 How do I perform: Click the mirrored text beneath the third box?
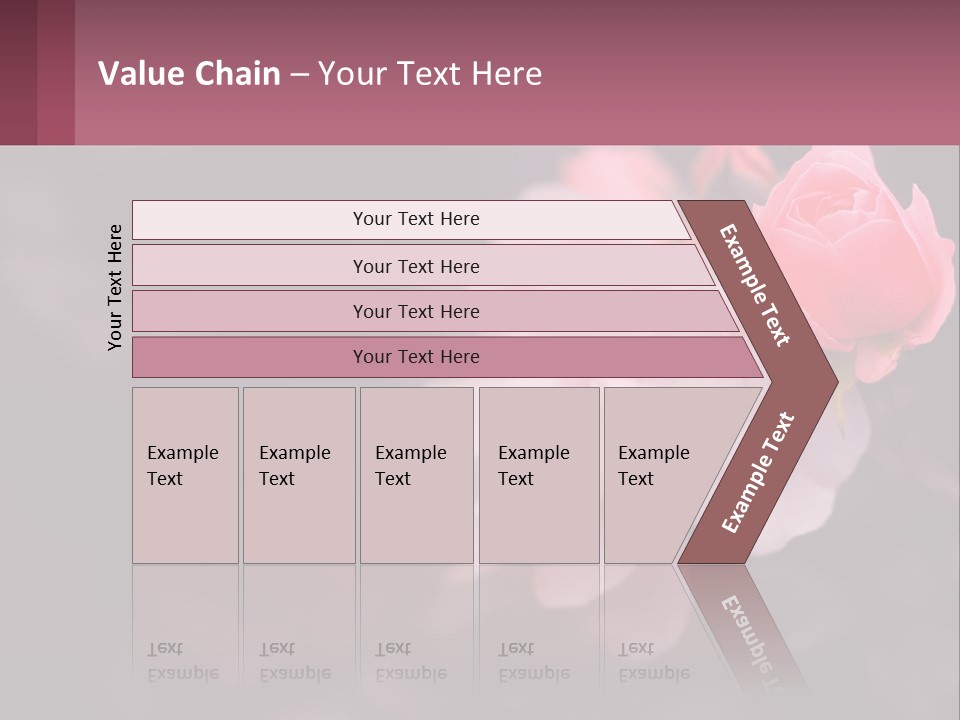(411, 661)
